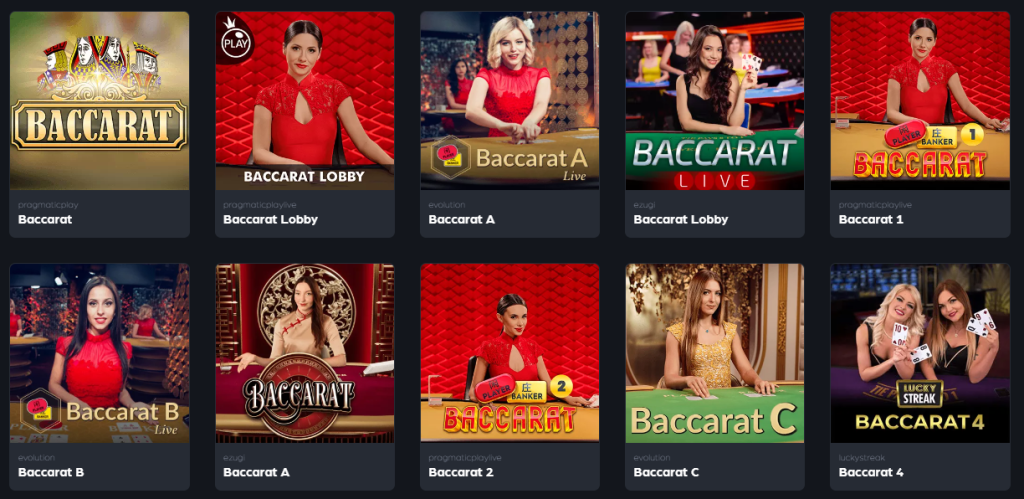Click the Lucky Streak logo on Baccarat 4
The image size is (1024, 499).
pos(920,394)
